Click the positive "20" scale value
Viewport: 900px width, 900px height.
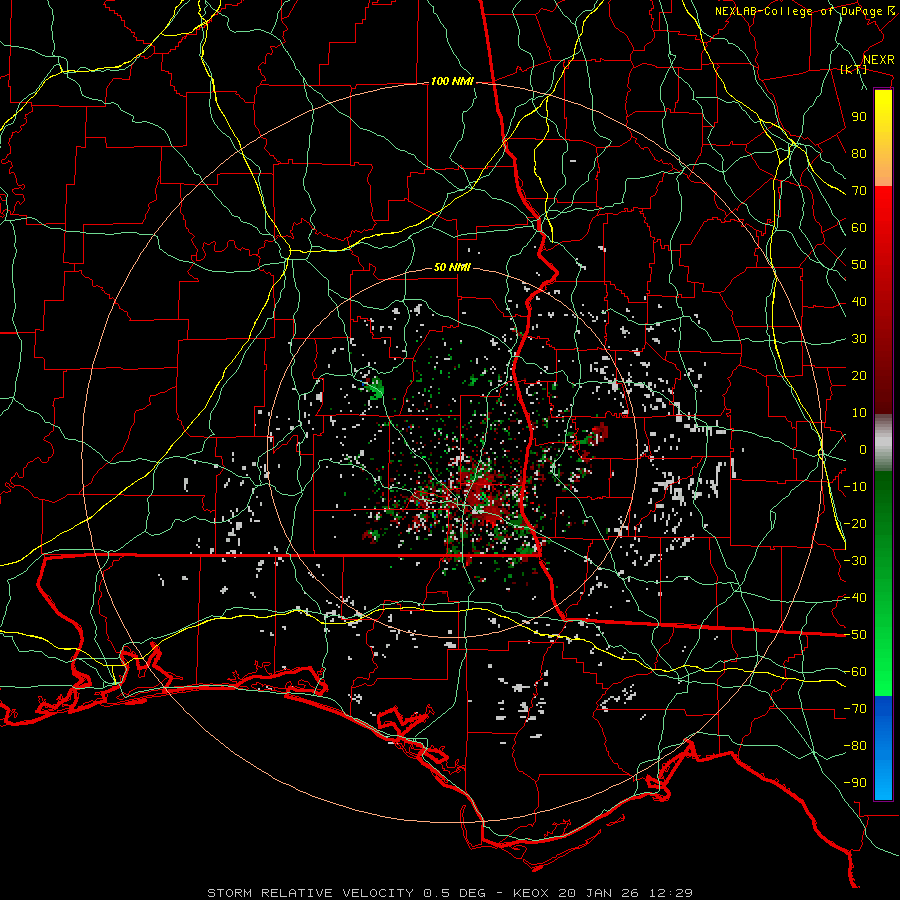[x=859, y=376]
